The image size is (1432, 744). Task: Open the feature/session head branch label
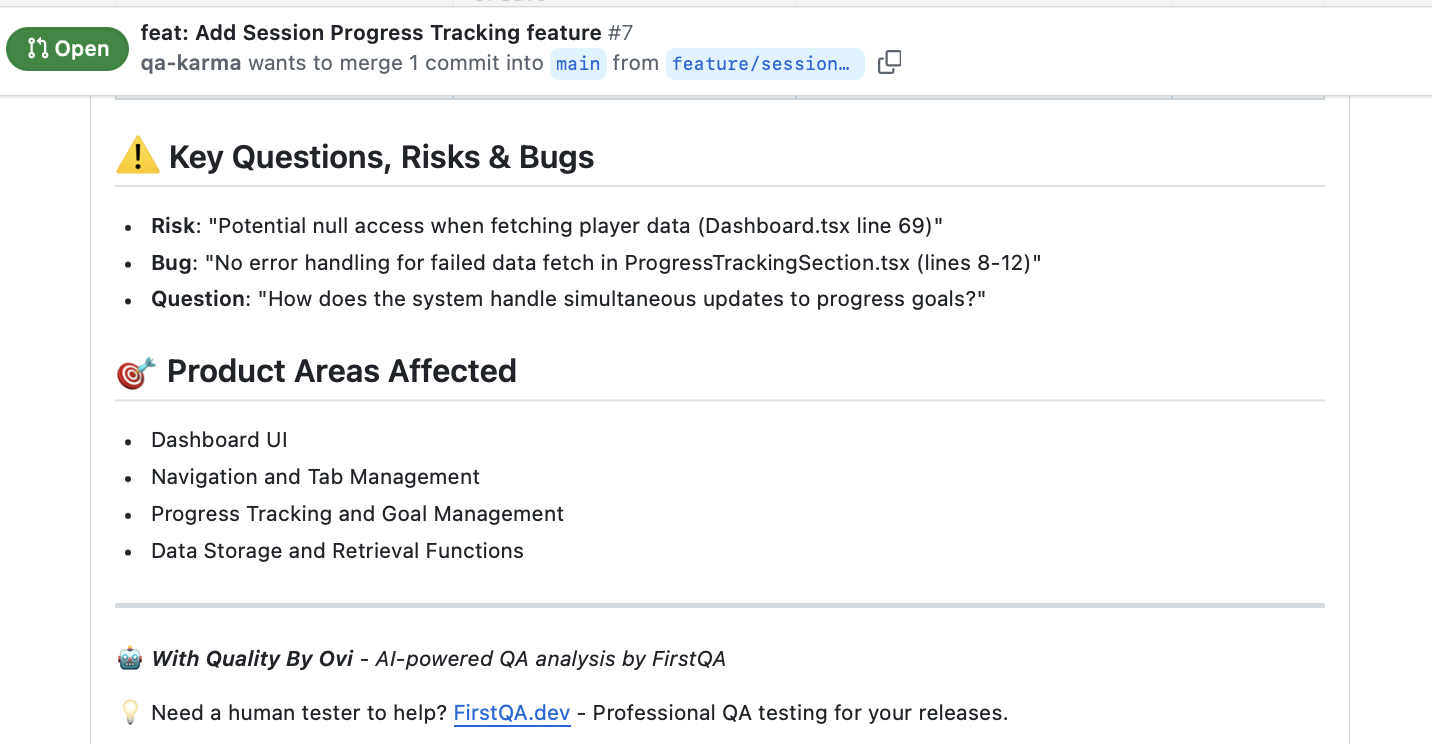tap(764, 64)
